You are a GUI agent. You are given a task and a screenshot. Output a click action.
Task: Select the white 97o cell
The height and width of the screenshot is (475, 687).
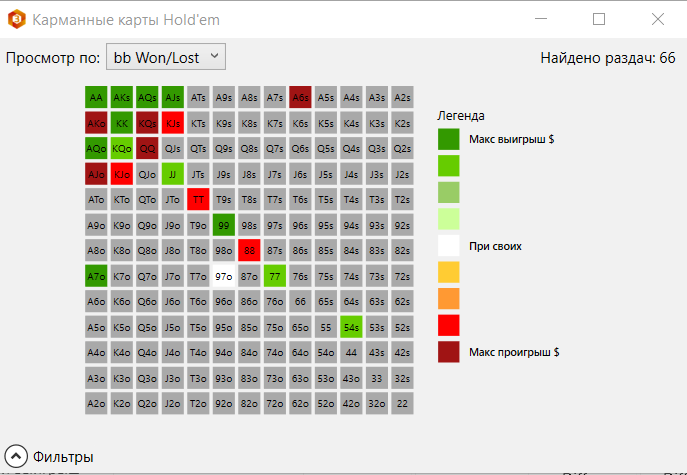tap(223, 276)
